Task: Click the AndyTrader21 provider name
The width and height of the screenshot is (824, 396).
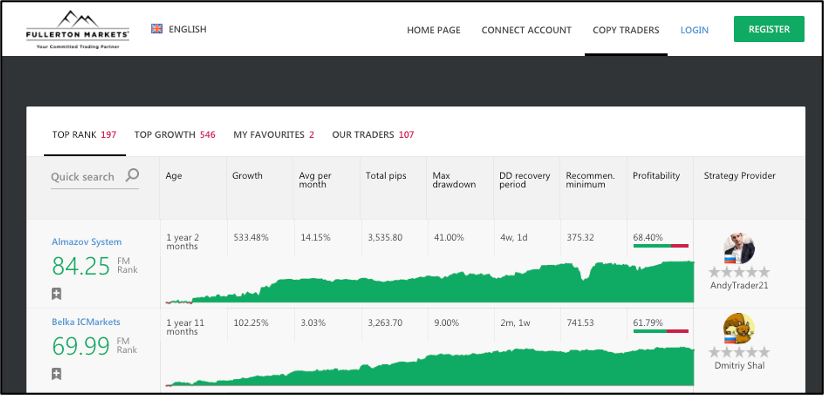Action: click(x=739, y=286)
